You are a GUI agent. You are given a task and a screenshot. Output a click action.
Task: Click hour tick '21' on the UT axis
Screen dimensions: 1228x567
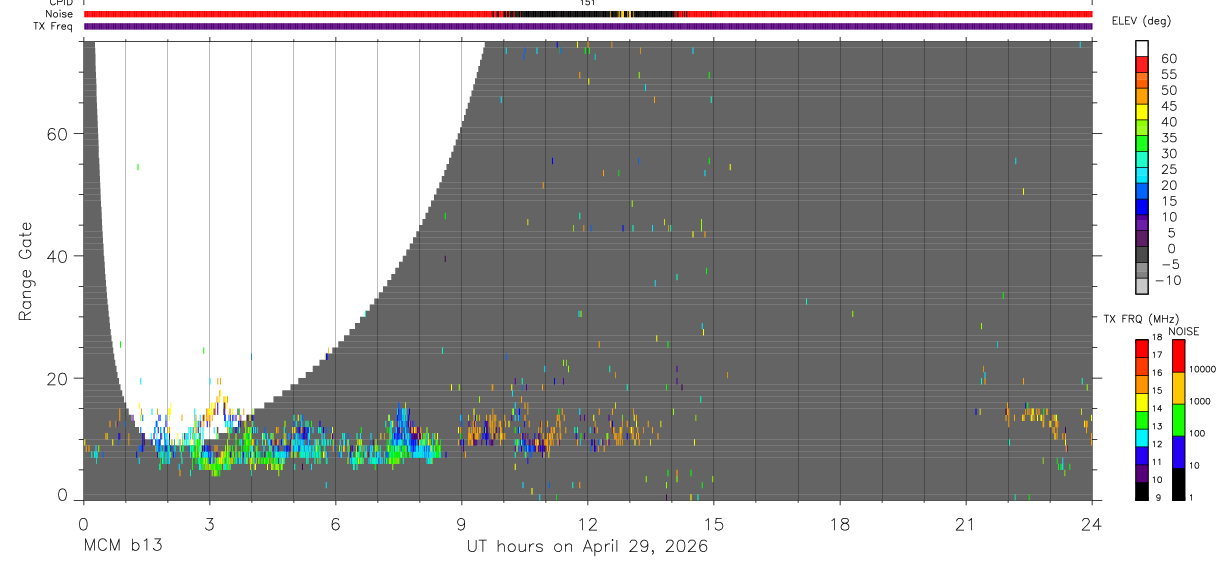tap(966, 524)
